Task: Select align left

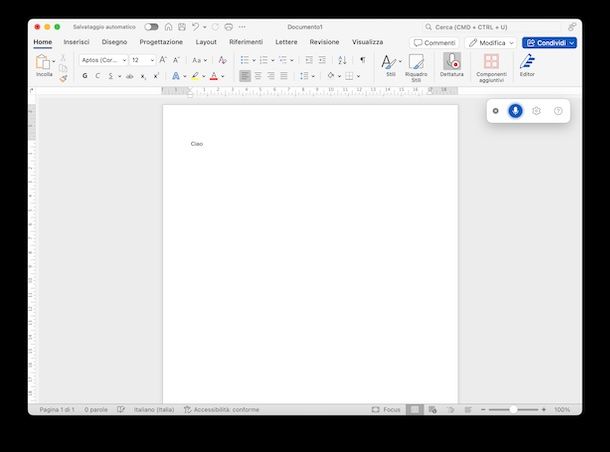Action: tap(245, 76)
